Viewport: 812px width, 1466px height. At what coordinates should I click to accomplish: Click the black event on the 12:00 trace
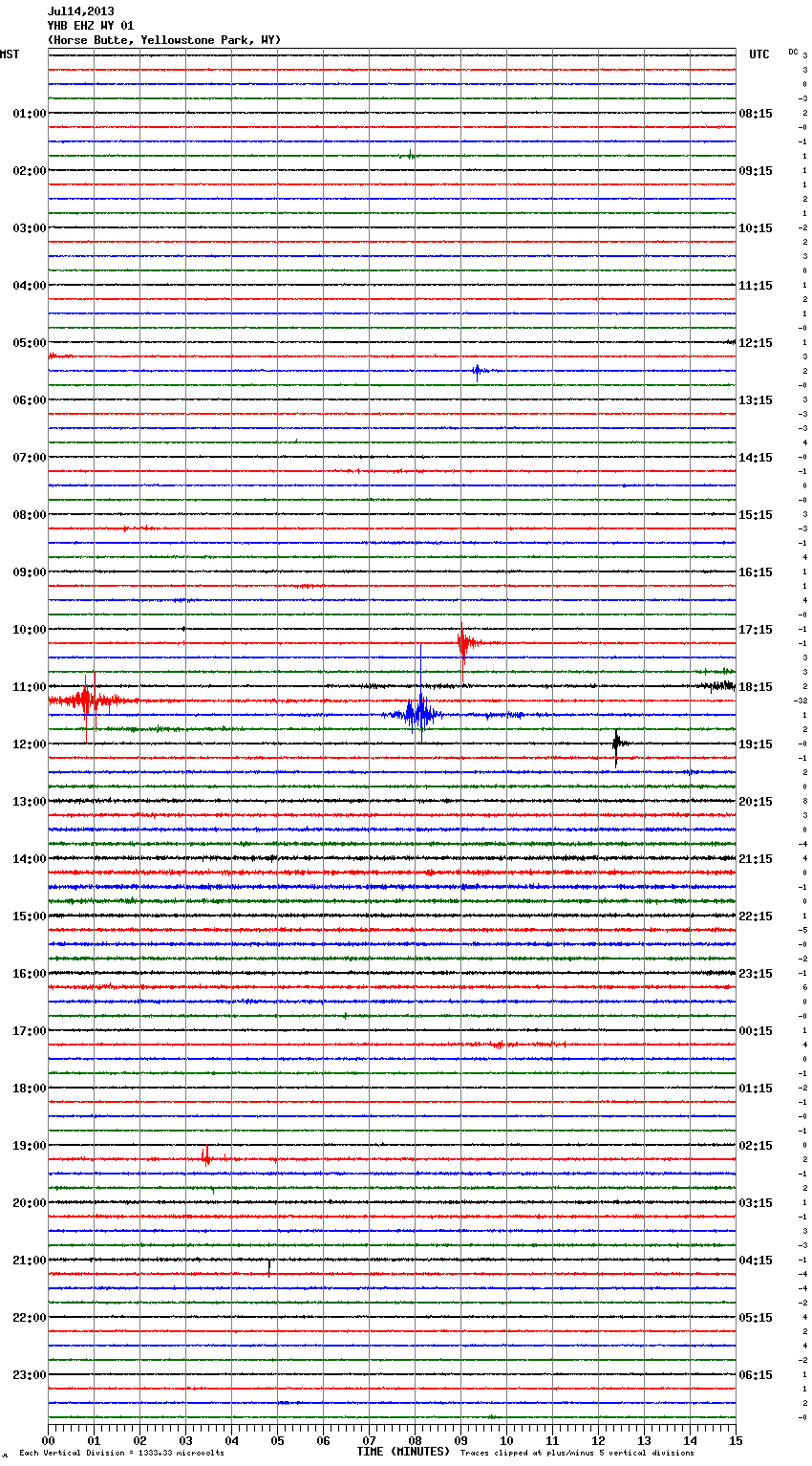pos(617,744)
